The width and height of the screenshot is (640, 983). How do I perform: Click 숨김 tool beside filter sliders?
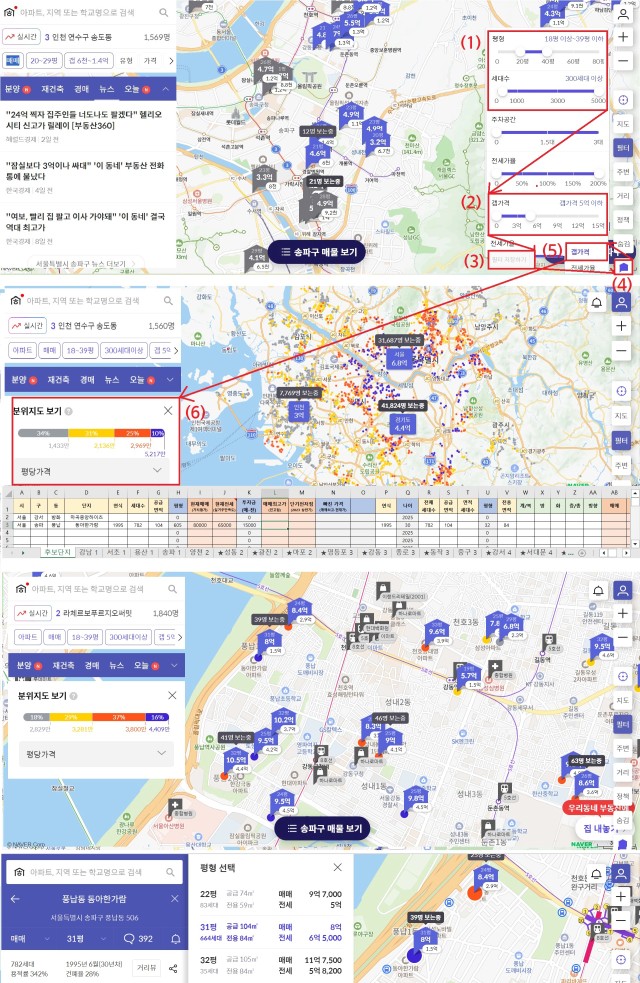(x=623, y=243)
